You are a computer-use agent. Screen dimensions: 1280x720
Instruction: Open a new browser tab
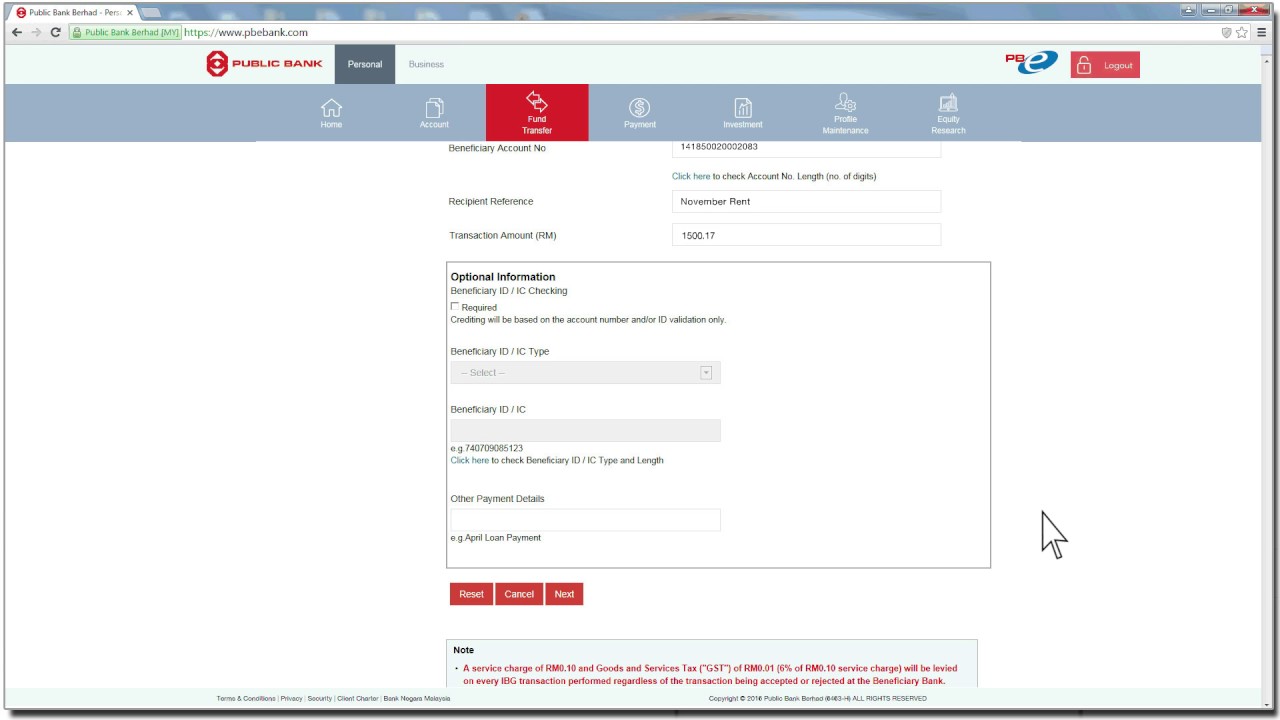[x=152, y=12]
